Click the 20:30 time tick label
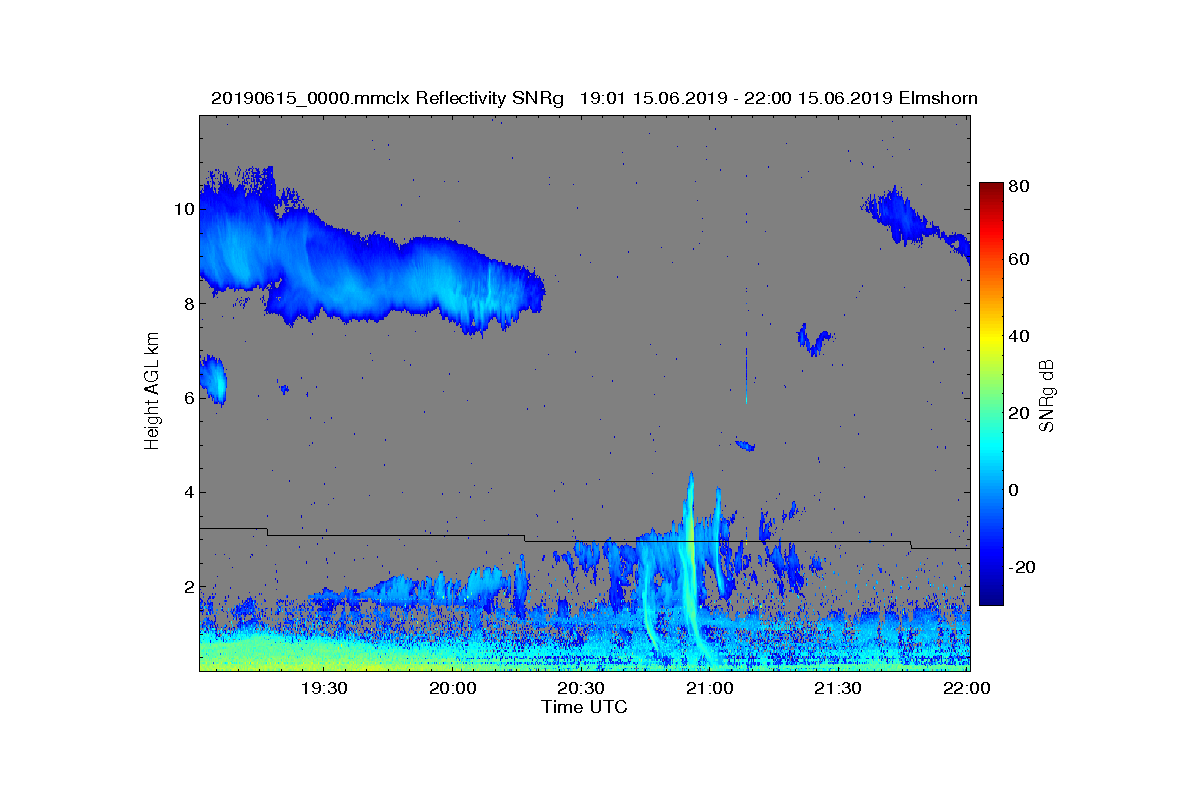Image resolution: width=1200 pixels, height=800 pixels. coord(581,688)
